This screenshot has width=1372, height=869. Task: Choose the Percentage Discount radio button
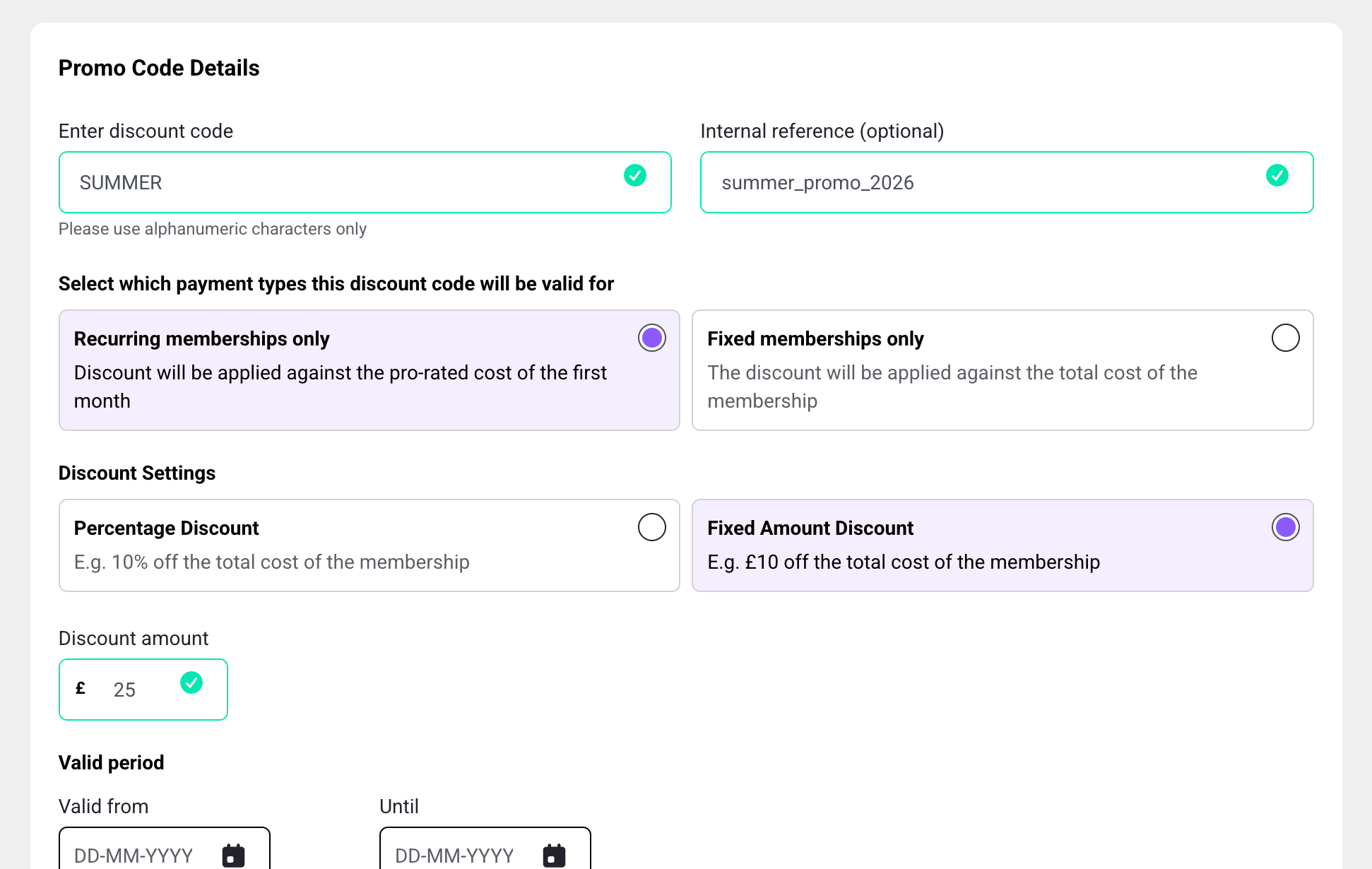point(651,527)
